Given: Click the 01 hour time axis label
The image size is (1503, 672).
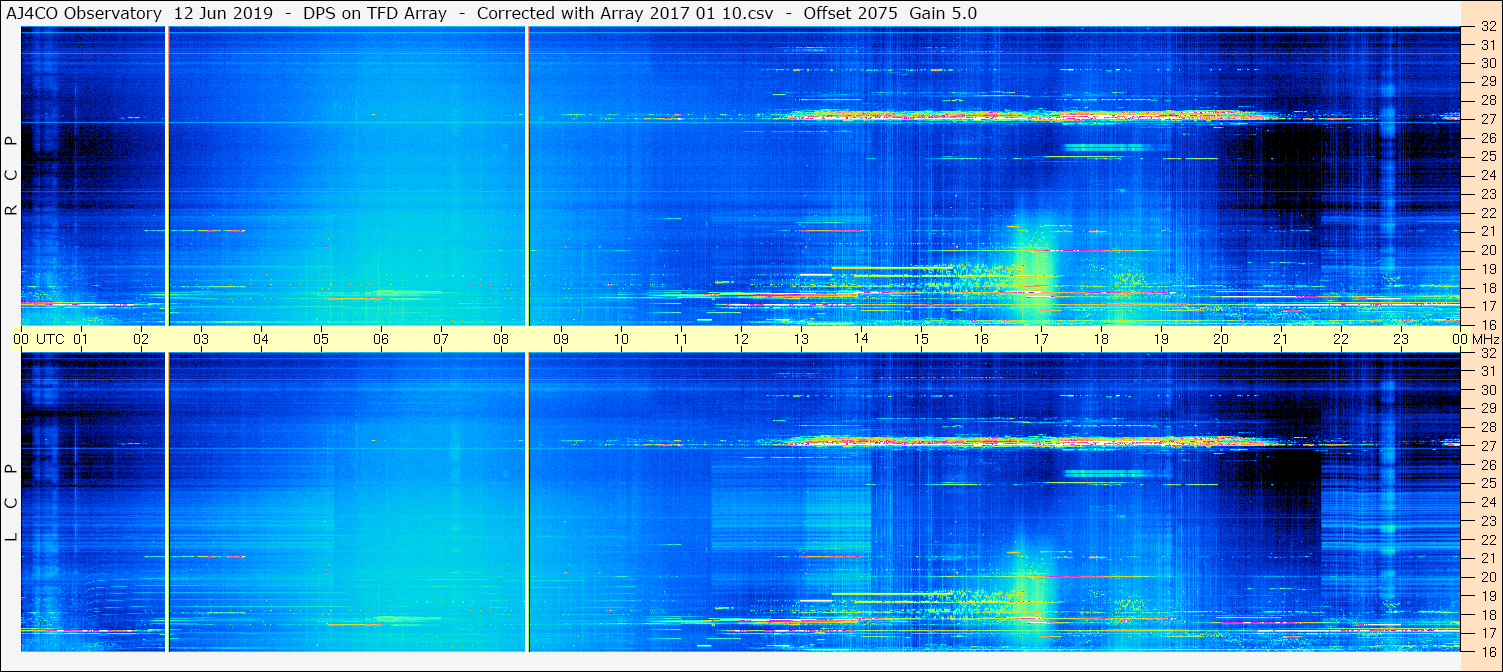Looking at the screenshot, I should 81,339.
